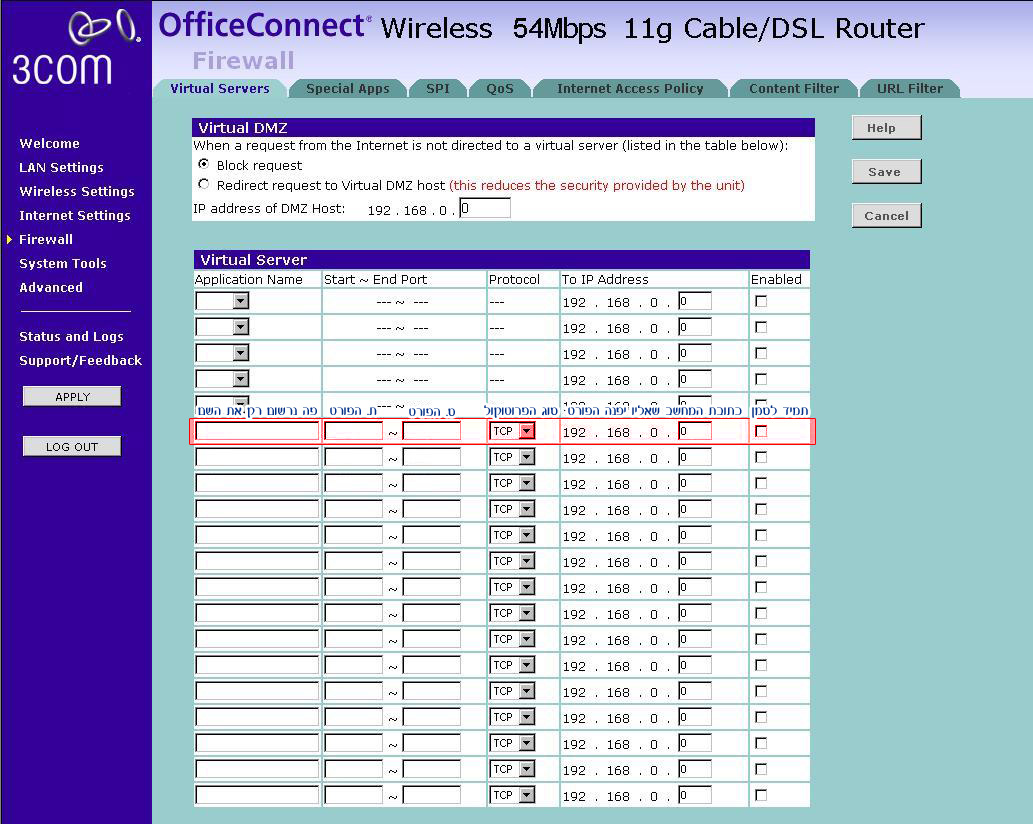Go to Status and Logs

tap(71, 336)
